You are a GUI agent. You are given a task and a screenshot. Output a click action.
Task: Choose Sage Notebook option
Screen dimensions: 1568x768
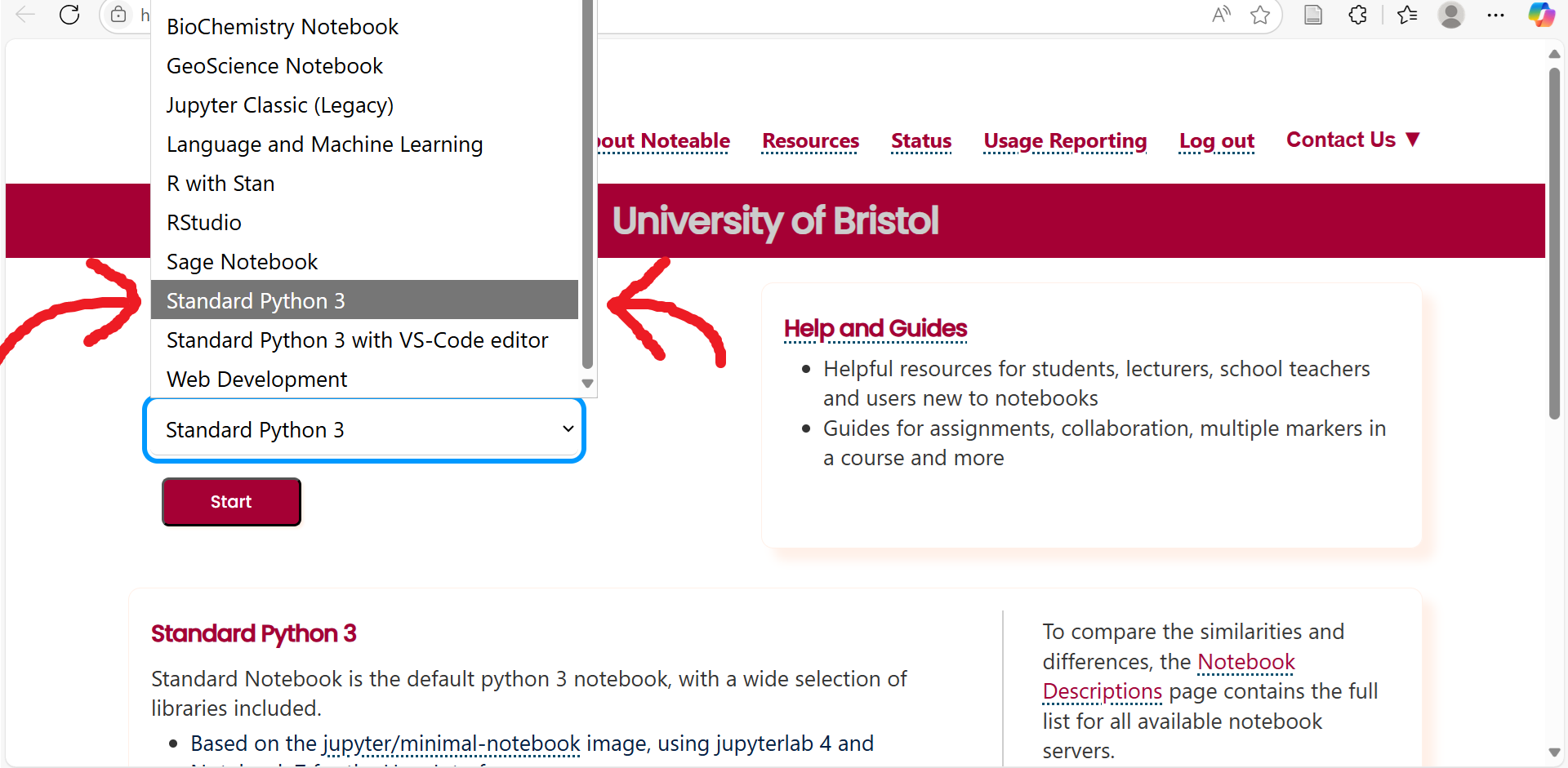[x=242, y=262]
